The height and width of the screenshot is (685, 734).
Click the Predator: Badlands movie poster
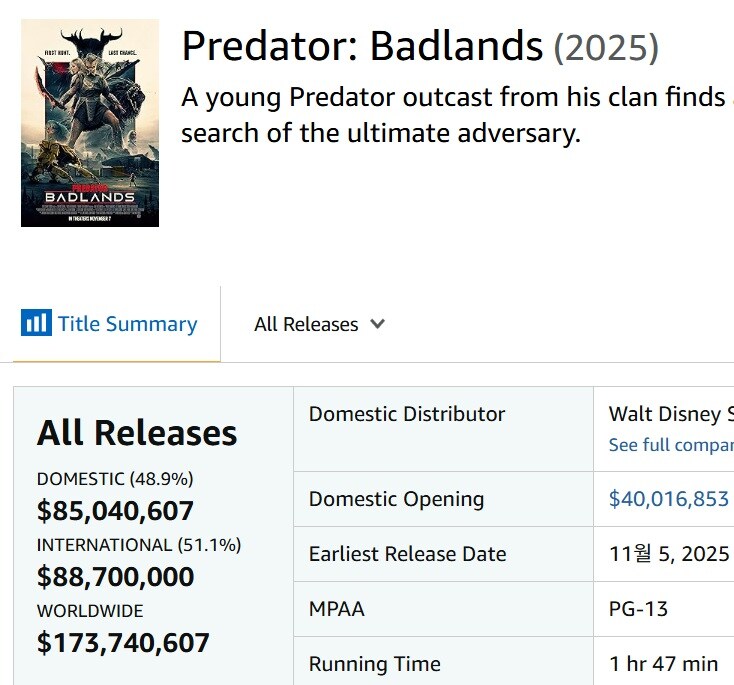[x=90, y=122]
